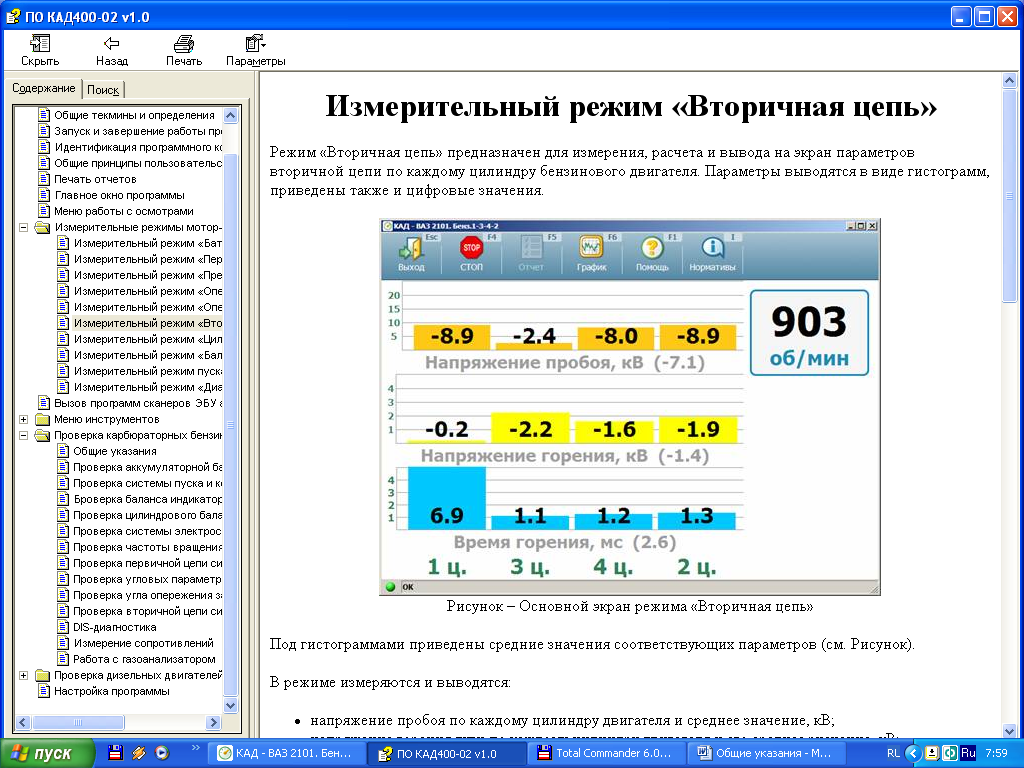Screen dimensions: 1024x768
Task: Click right arrow of tree horizontal scrollbar
Action: click(213, 722)
